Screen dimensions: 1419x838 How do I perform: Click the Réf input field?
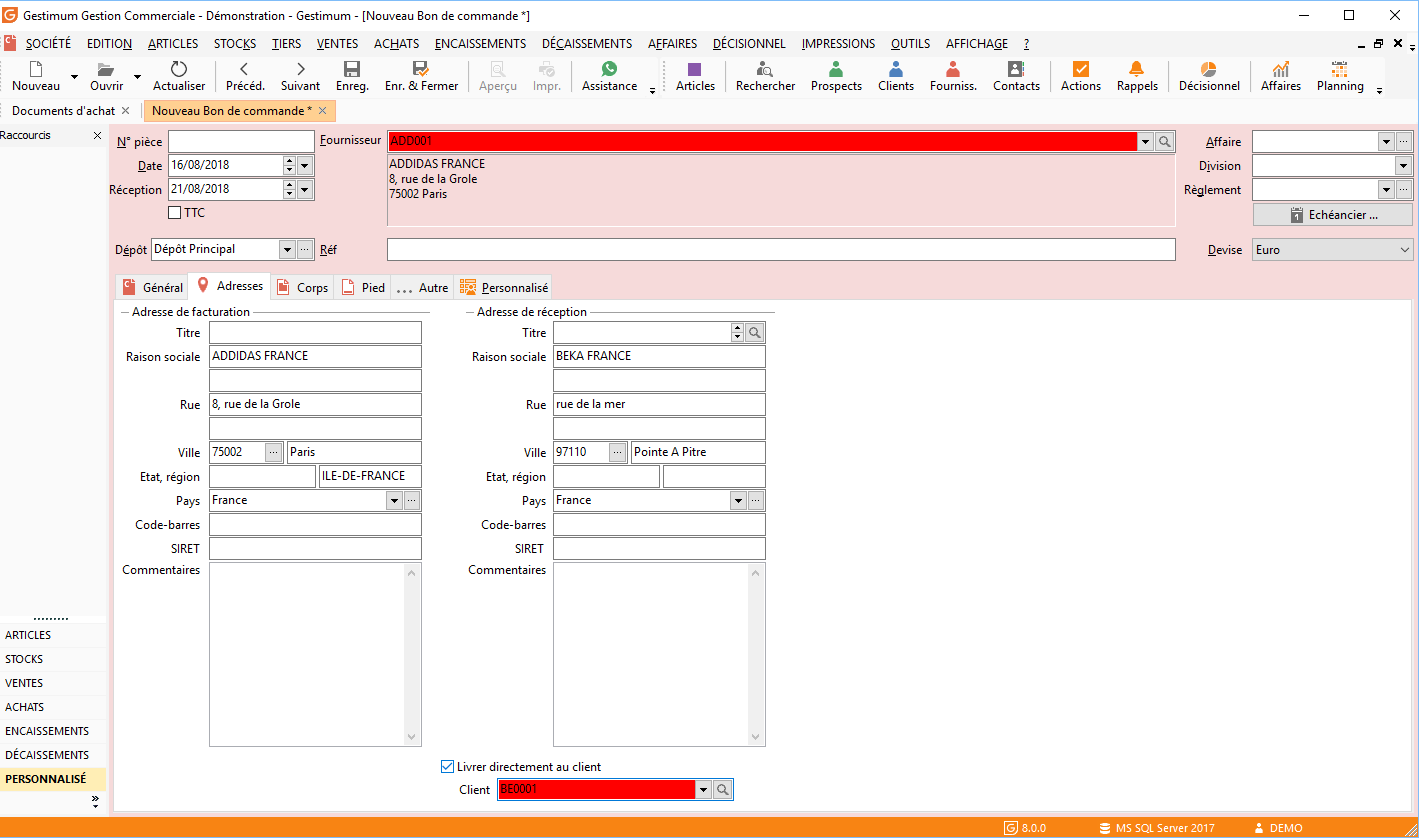pos(781,250)
